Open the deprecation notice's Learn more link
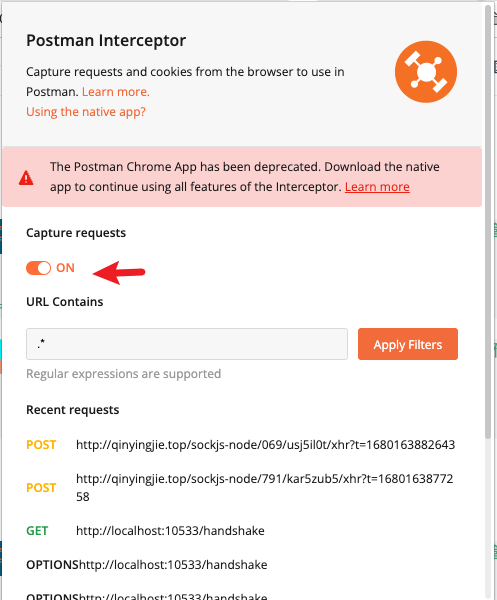 pyautogui.click(x=377, y=187)
